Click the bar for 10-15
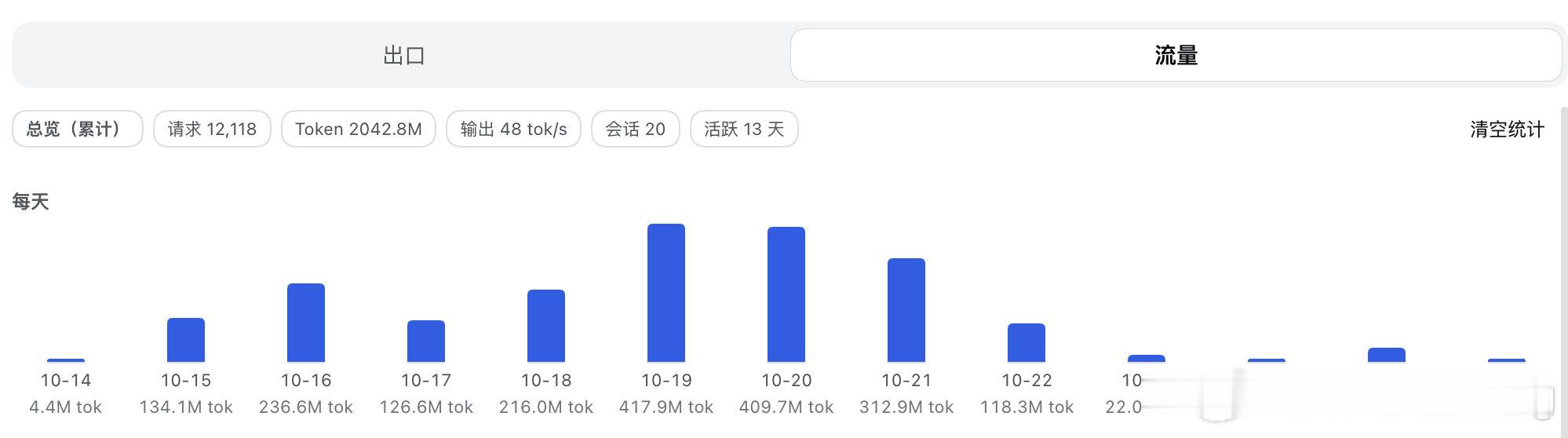Screen dimensions: 1568x438 tap(186, 340)
